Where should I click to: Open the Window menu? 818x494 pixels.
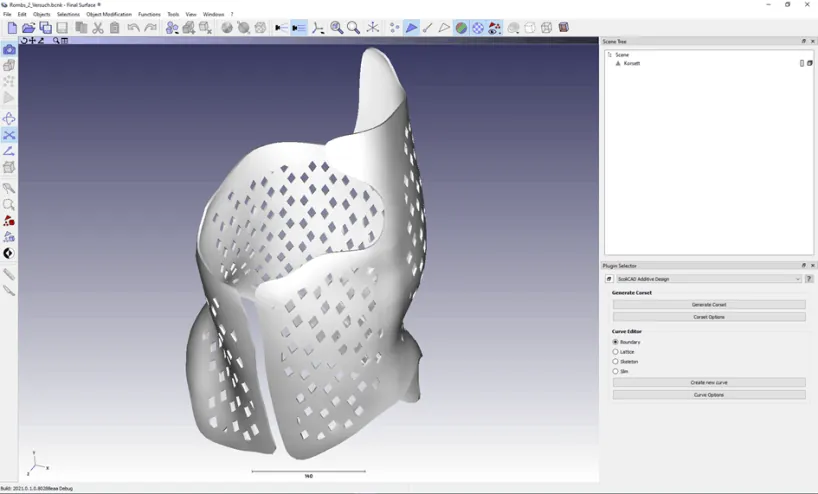click(213, 14)
